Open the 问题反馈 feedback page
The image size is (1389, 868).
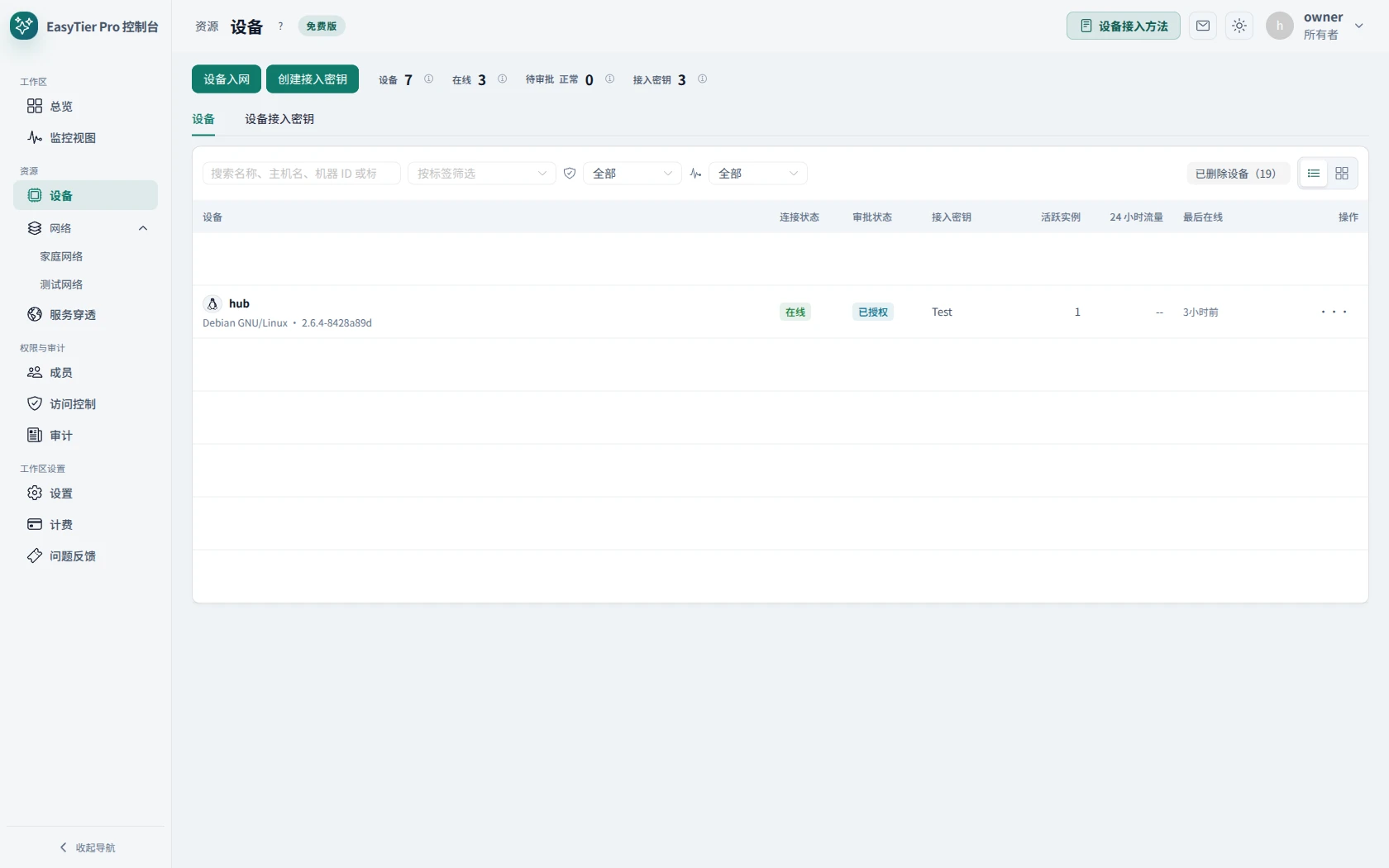point(85,556)
